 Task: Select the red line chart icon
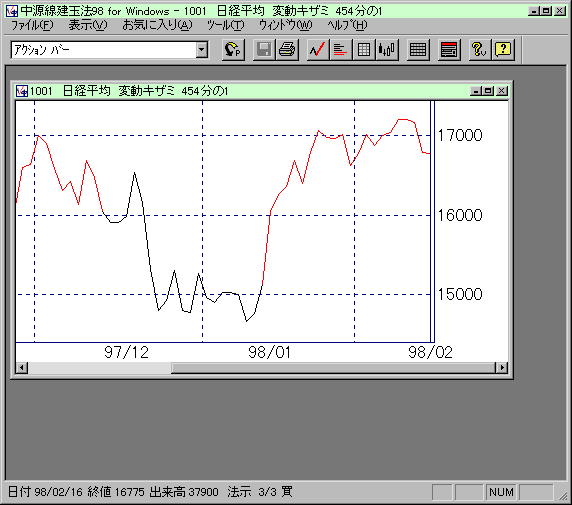(x=317, y=49)
